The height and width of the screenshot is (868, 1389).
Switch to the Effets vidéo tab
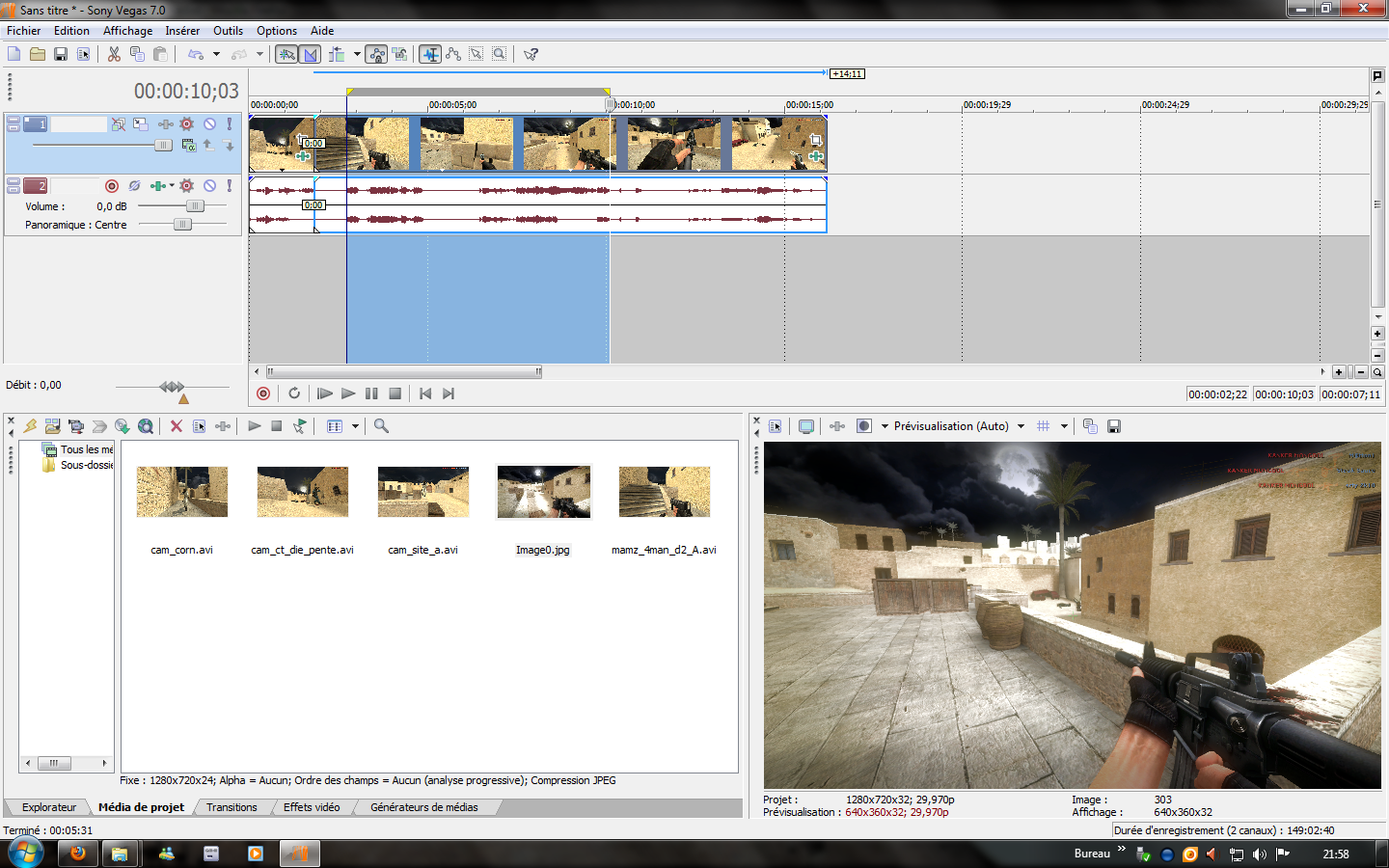pos(312,807)
